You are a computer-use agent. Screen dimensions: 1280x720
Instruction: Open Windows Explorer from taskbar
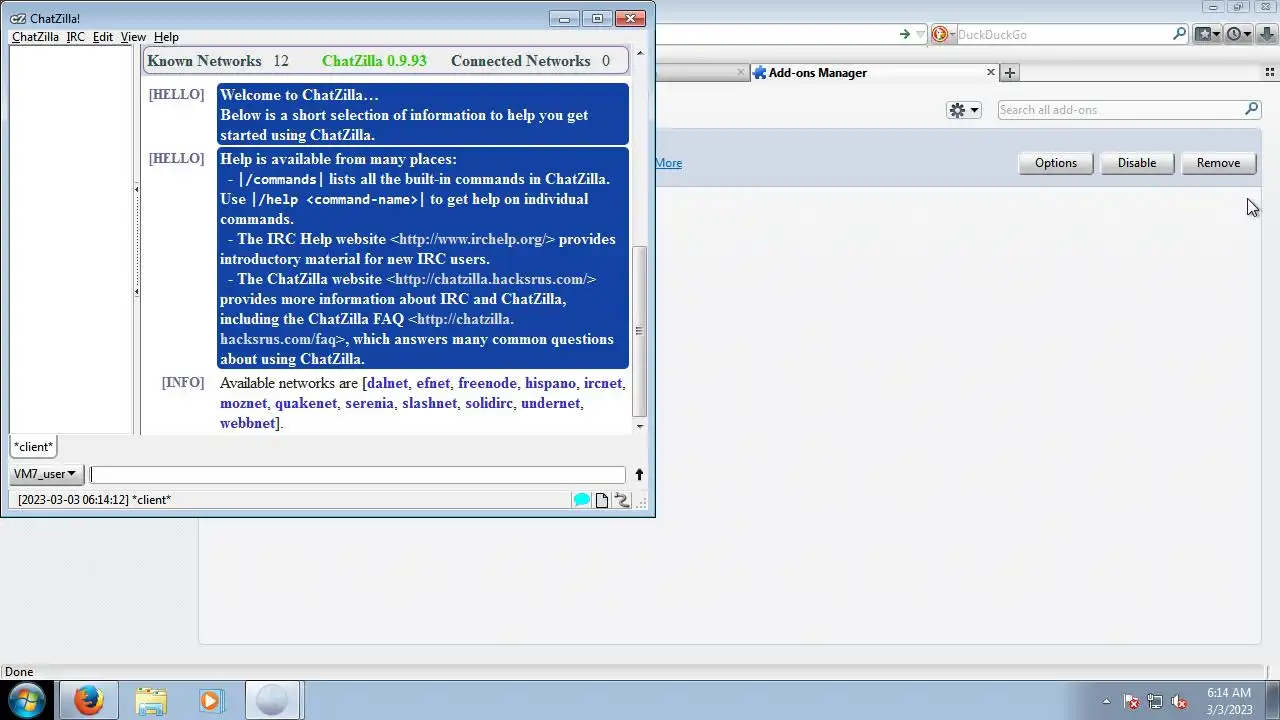coord(151,700)
